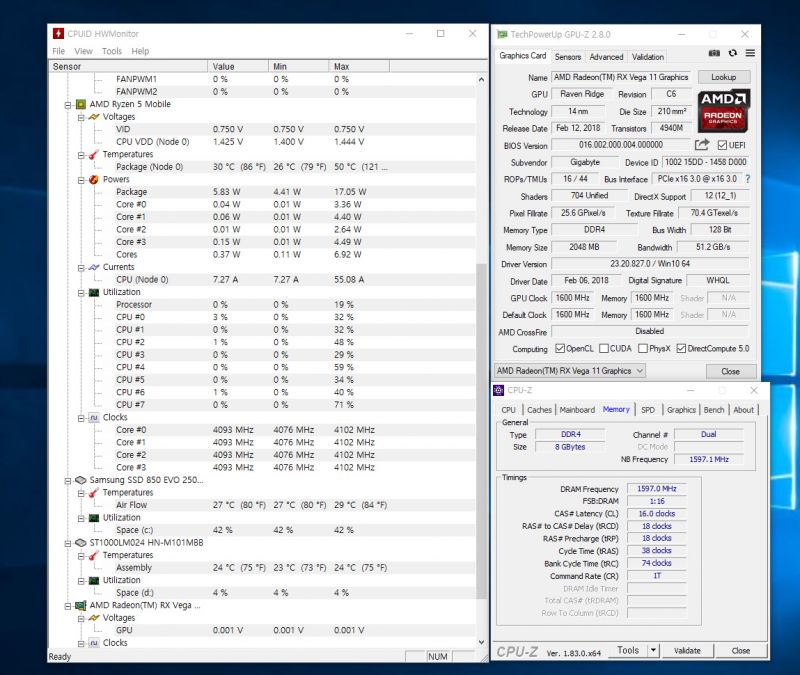Open the GPU-Z hamburger menu icon
Screen dimensions: 800x675
(750, 53)
